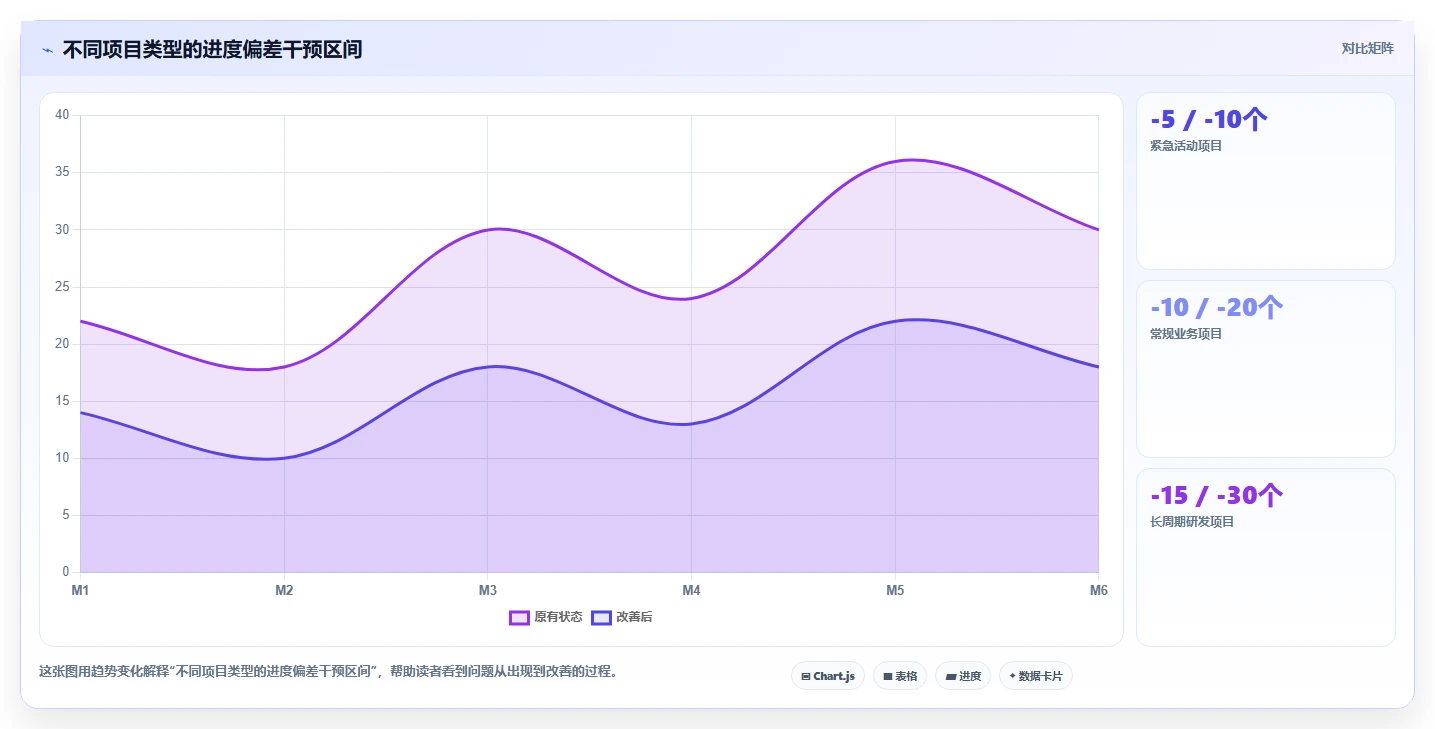Viewport: 1435px width, 729px height.
Task: Toggle the 改善后 legend entry
Action: click(622, 617)
